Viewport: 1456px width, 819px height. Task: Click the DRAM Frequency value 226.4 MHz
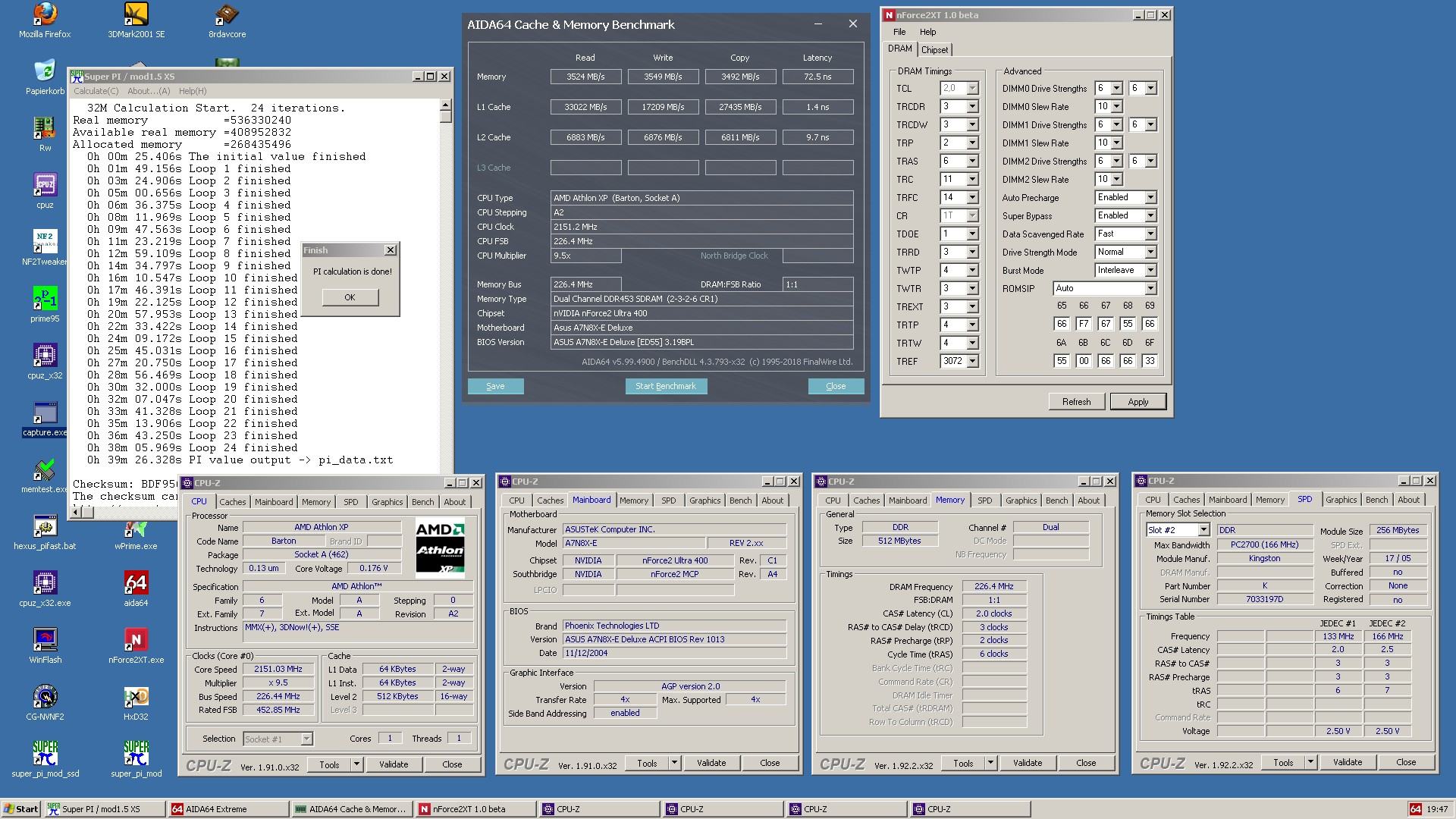pyautogui.click(x=994, y=587)
